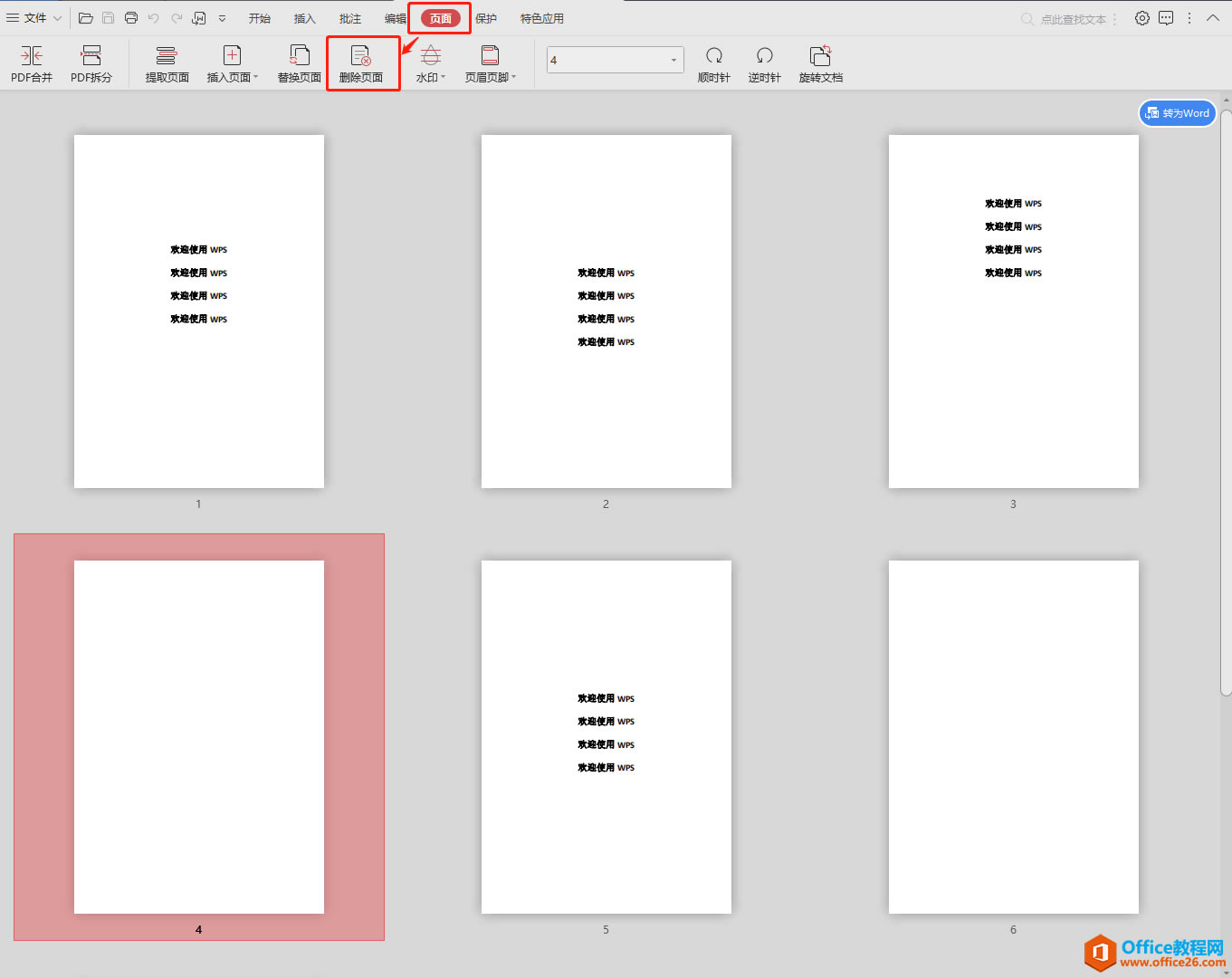1232x978 pixels.
Task: Click the 旋转文档 rotate document tool
Action: pos(821,64)
